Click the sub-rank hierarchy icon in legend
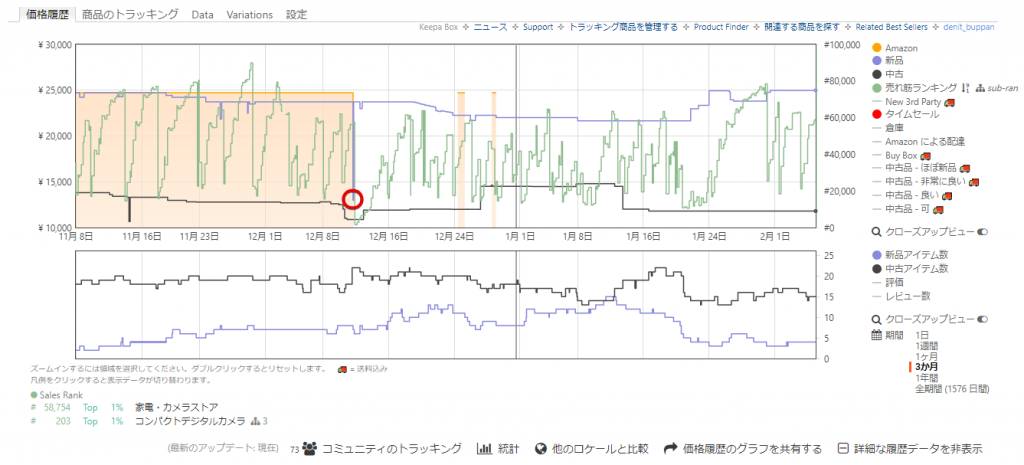Screen dimensions: 1024x465 pyautogui.click(x=978, y=89)
